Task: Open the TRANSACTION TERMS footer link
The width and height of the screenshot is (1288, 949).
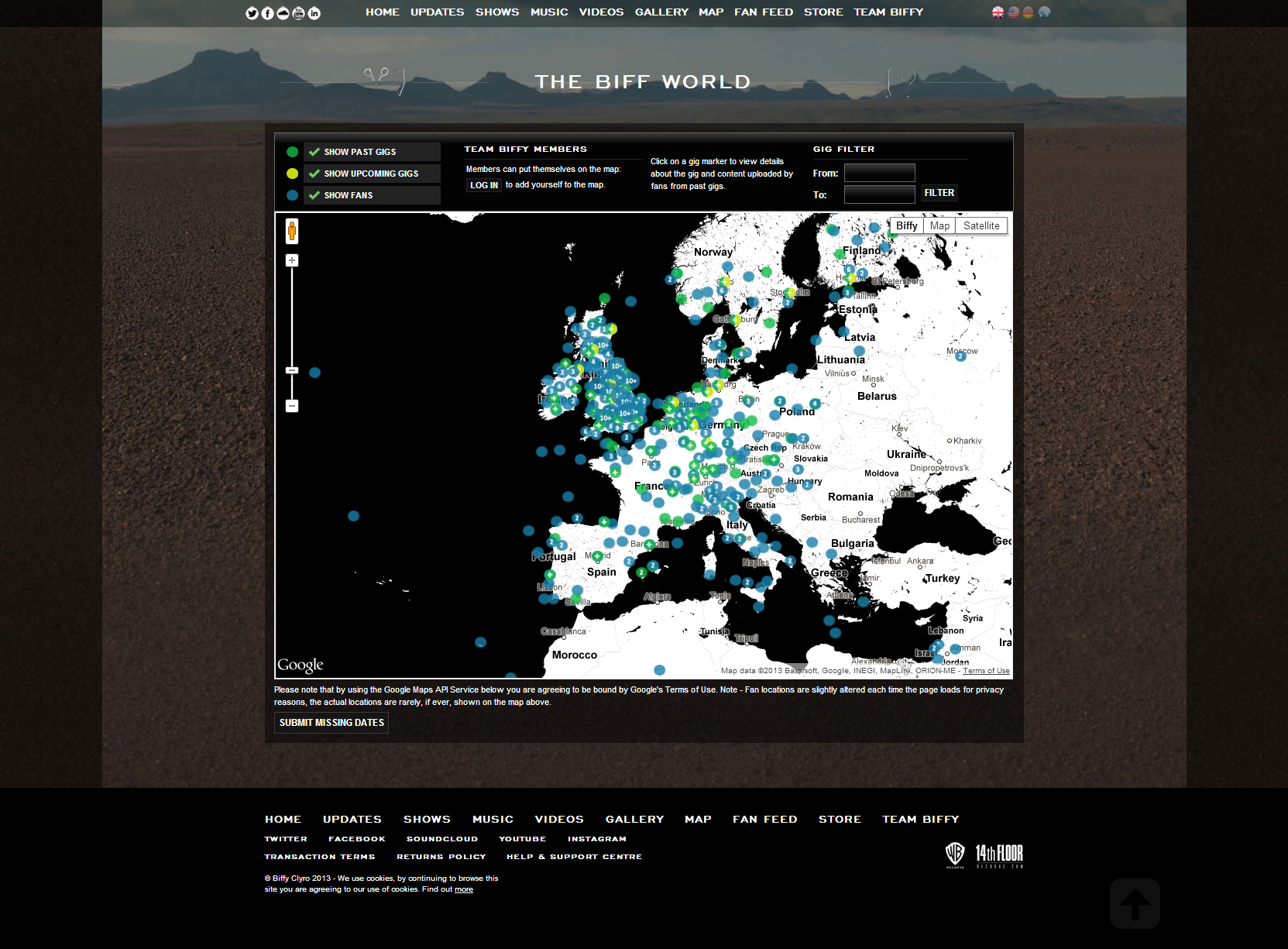Action: pyautogui.click(x=320, y=857)
